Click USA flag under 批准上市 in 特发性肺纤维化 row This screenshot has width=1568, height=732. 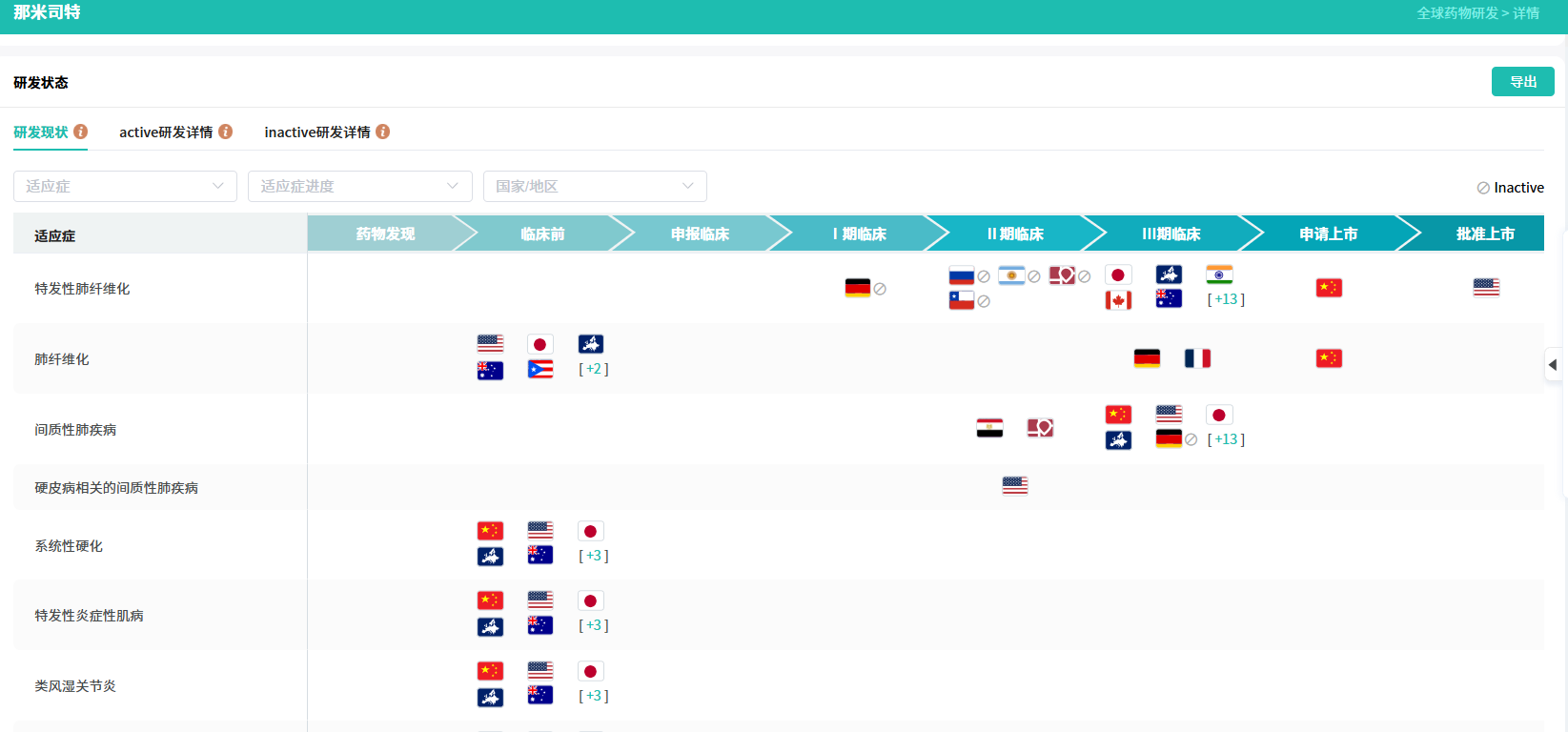pyautogui.click(x=1486, y=287)
